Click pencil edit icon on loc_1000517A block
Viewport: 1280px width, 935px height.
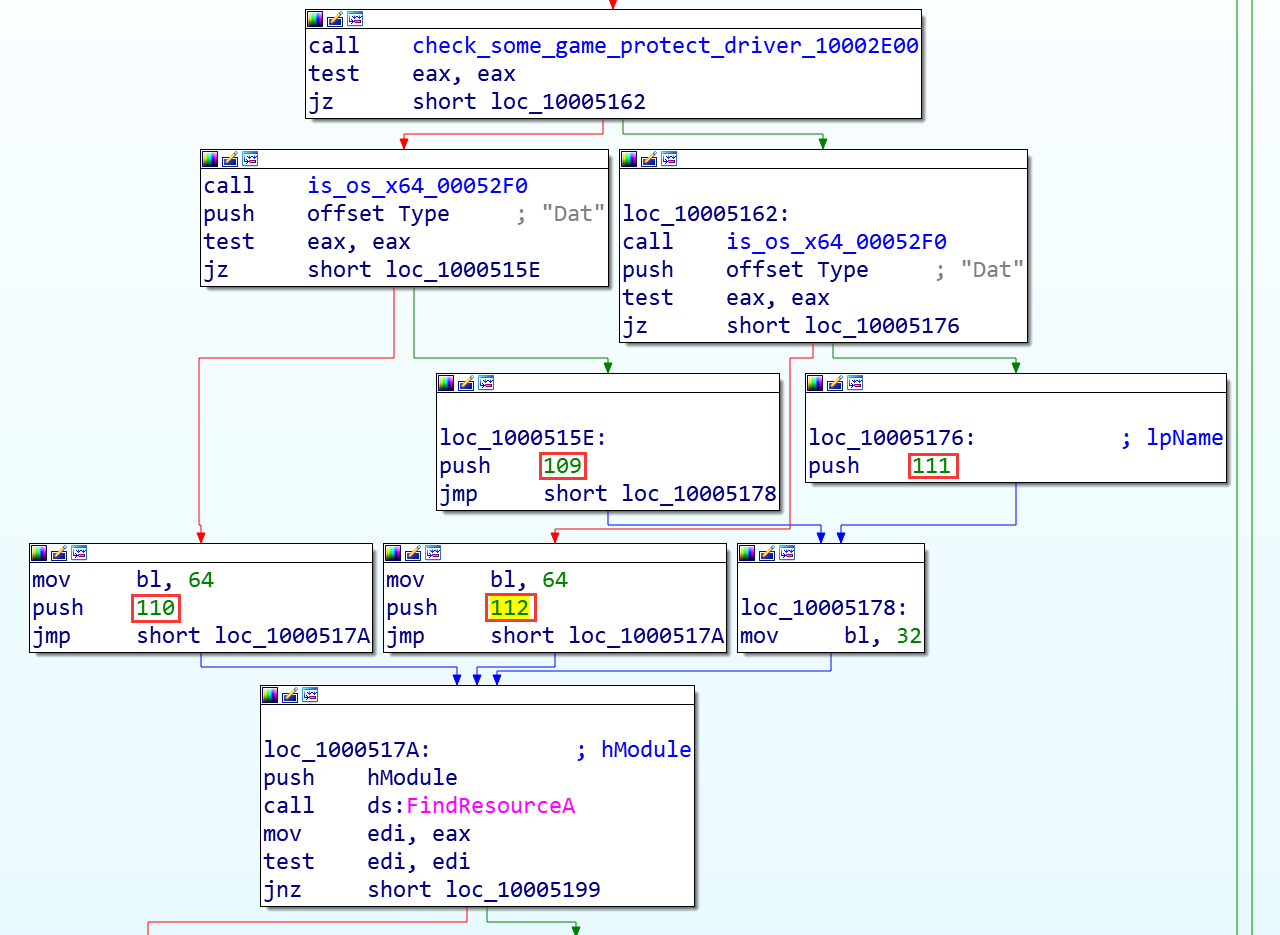(290, 695)
